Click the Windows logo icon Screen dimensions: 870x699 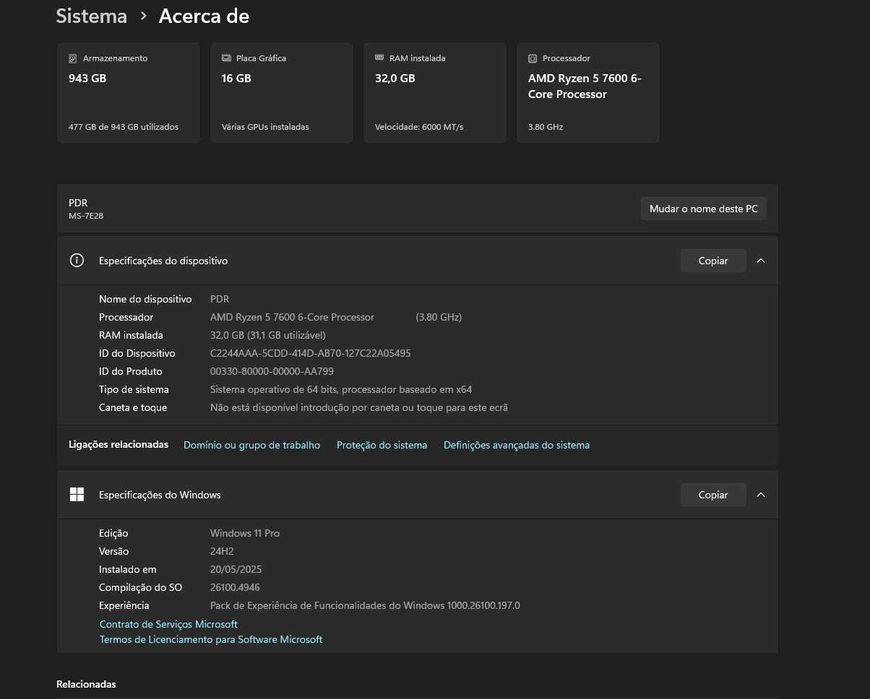(x=77, y=494)
